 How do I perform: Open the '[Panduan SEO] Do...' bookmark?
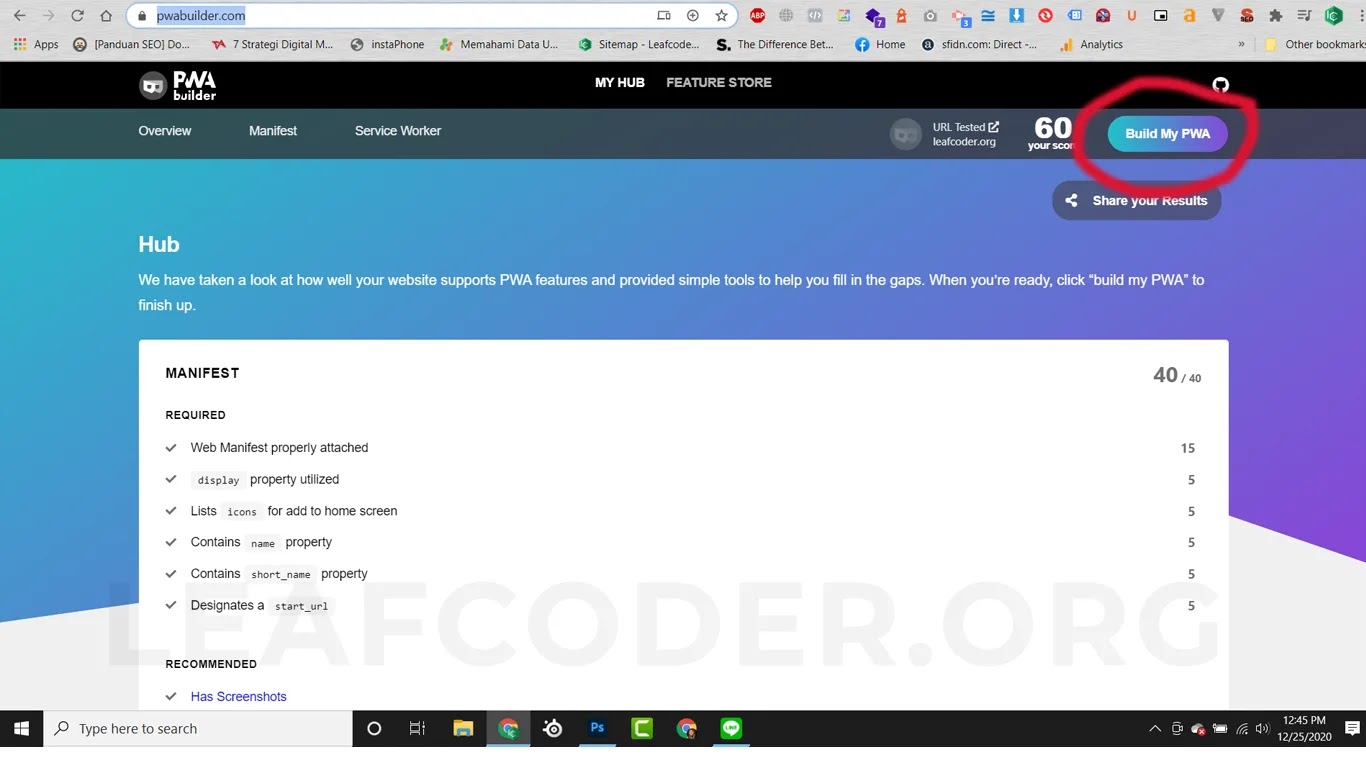pos(131,45)
